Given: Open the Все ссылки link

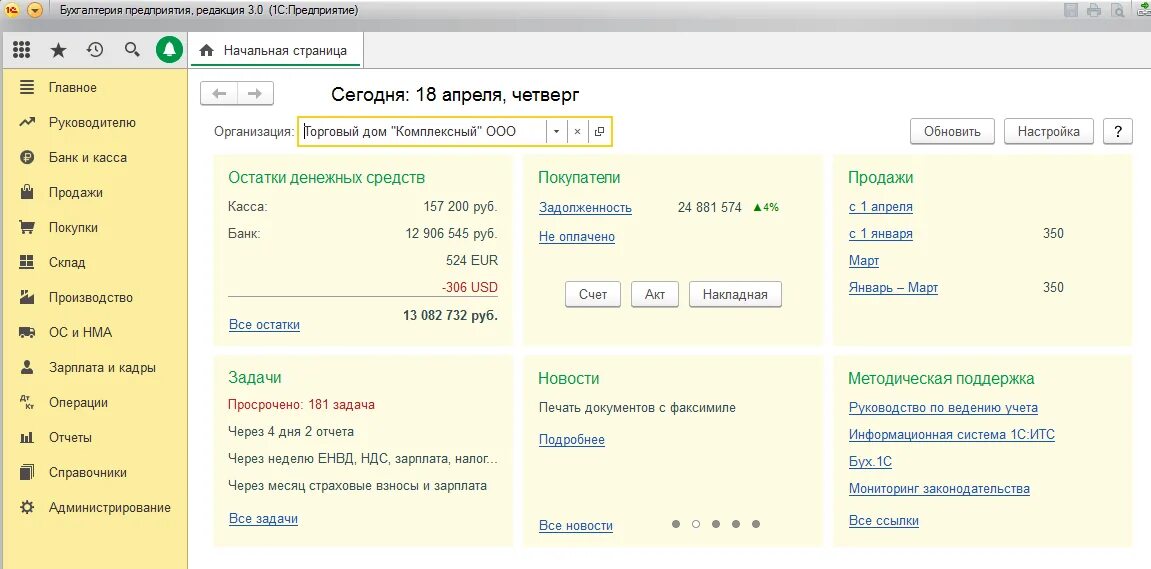Looking at the screenshot, I should (884, 521).
